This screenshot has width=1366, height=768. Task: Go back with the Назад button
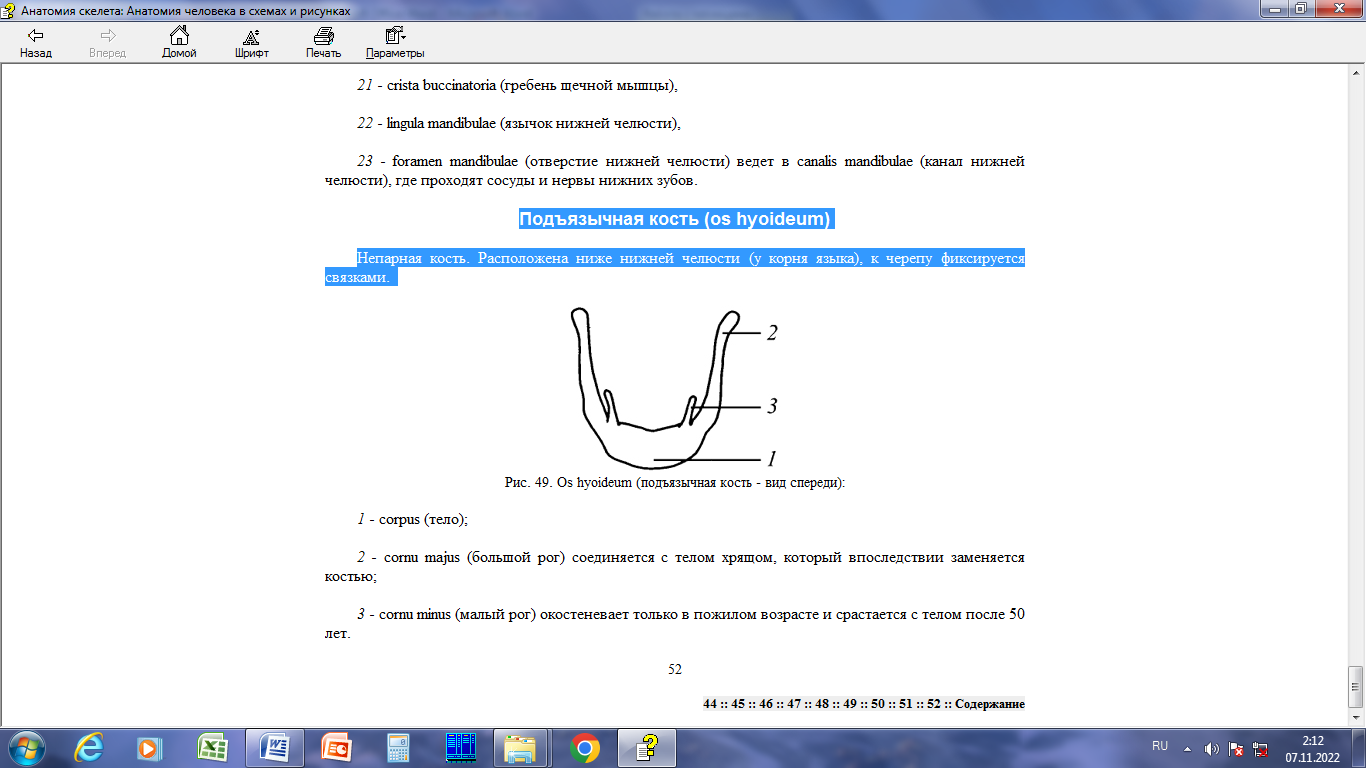pyautogui.click(x=35, y=43)
